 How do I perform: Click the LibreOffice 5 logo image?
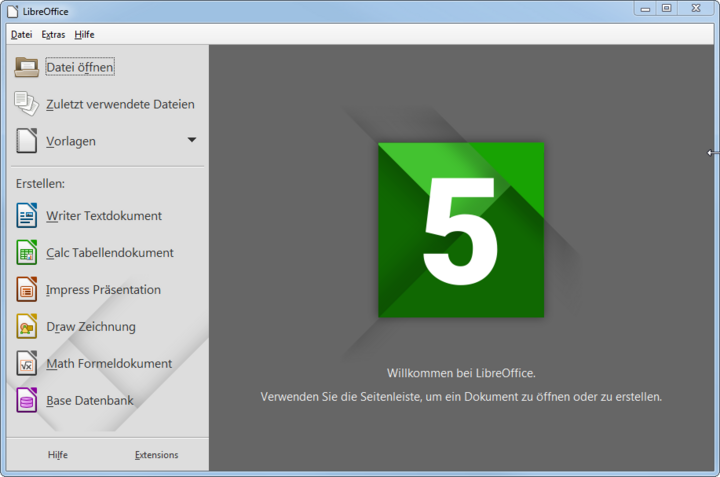[x=461, y=230]
